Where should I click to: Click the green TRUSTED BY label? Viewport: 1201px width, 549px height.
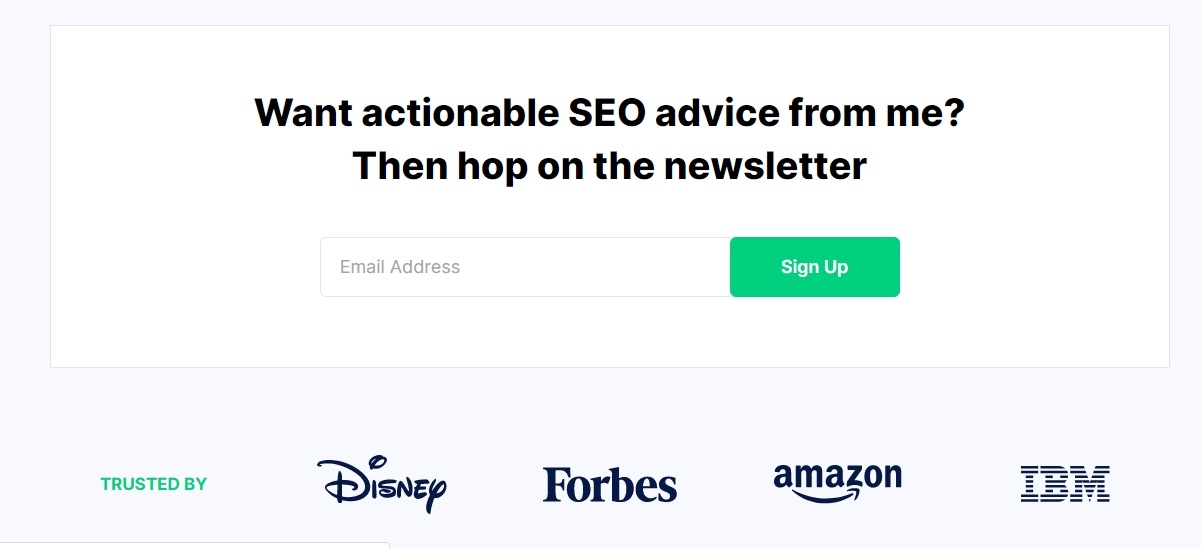154,484
